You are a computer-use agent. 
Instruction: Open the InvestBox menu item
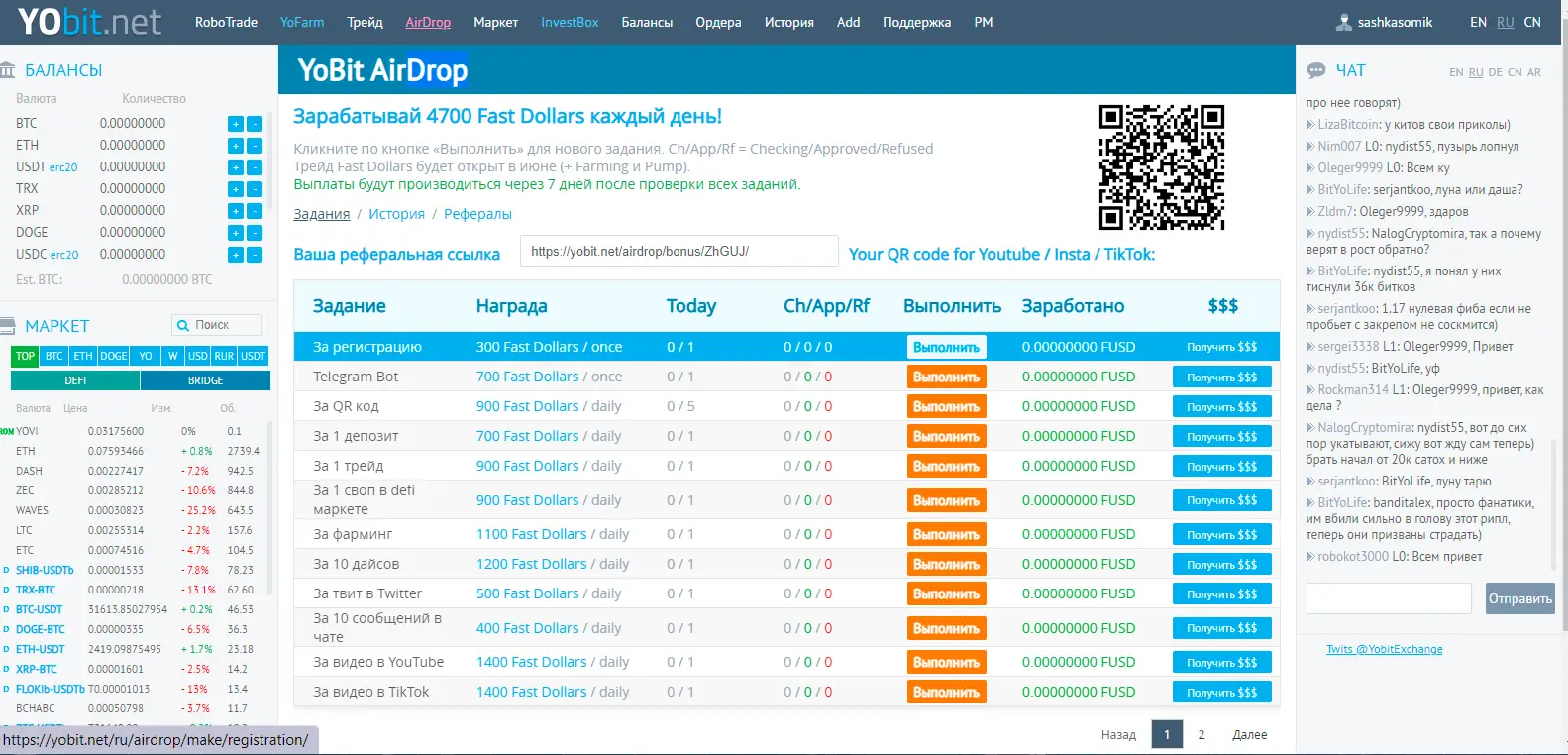[570, 22]
